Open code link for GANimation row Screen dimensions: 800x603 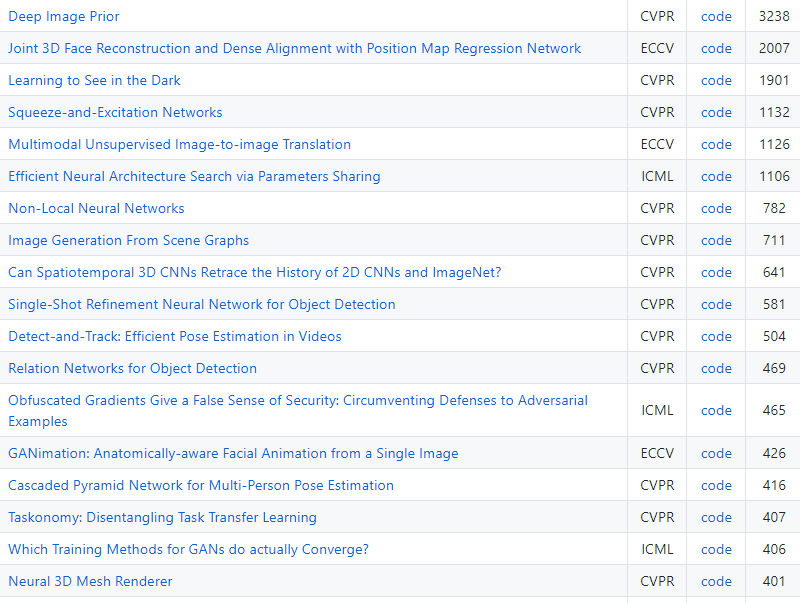(716, 453)
